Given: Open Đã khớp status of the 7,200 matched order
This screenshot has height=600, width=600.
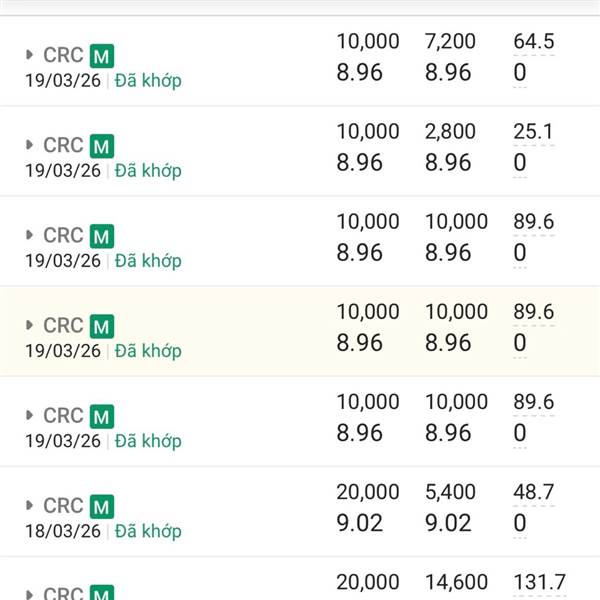Looking at the screenshot, I should 148,81.
